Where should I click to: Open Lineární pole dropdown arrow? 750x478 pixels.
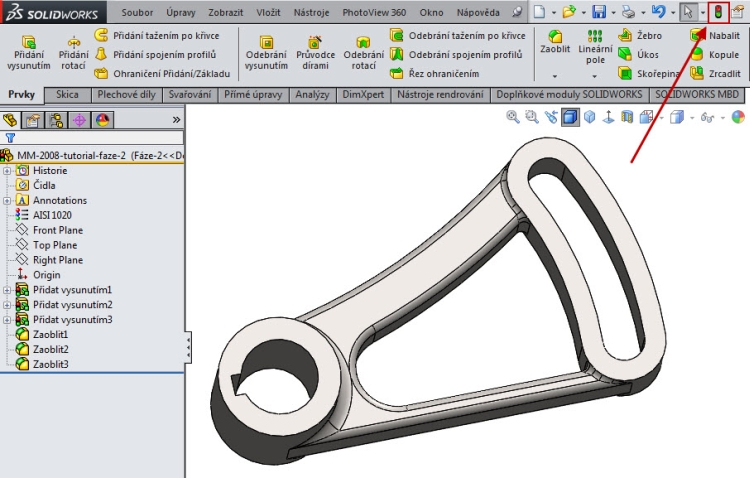(x=595, y=76)
